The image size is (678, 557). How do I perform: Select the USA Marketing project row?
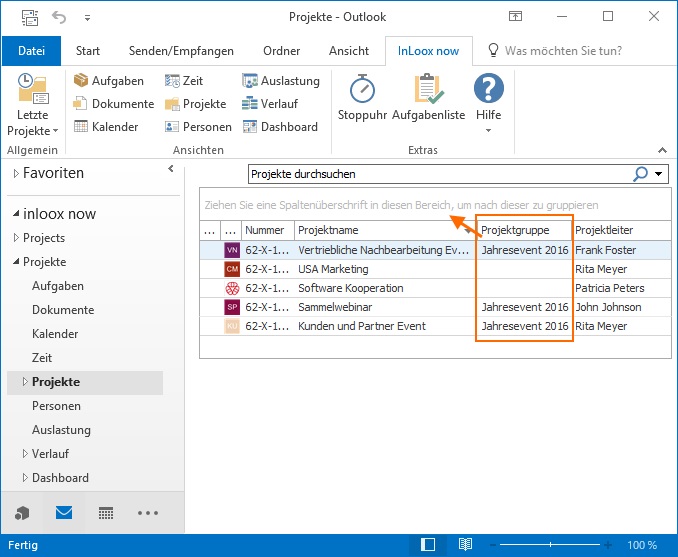435,269
